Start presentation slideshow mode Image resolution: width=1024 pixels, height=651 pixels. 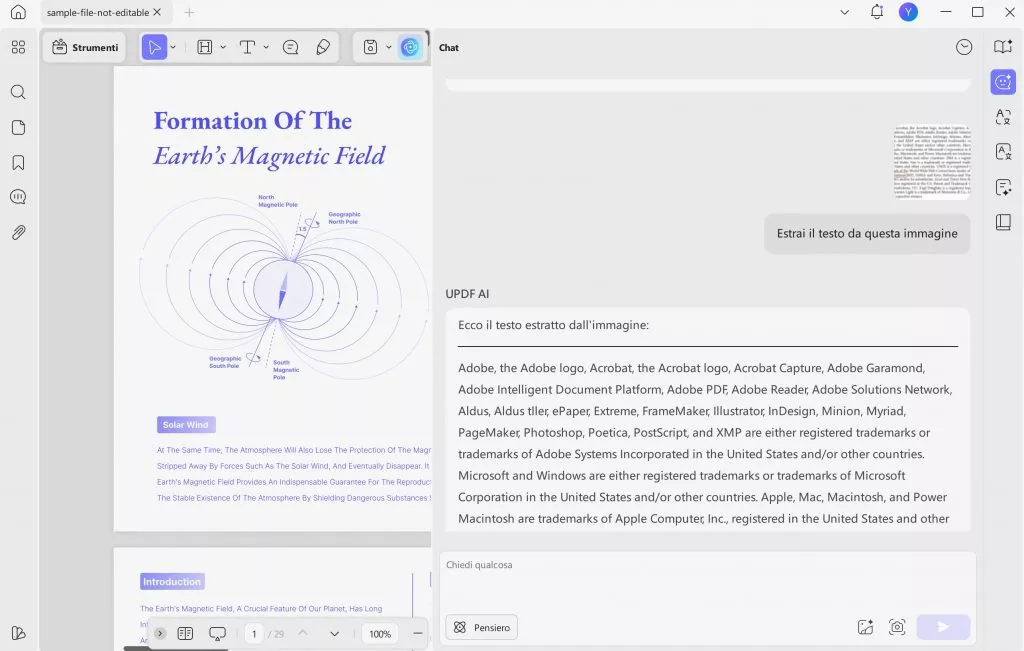click(217, 633)
